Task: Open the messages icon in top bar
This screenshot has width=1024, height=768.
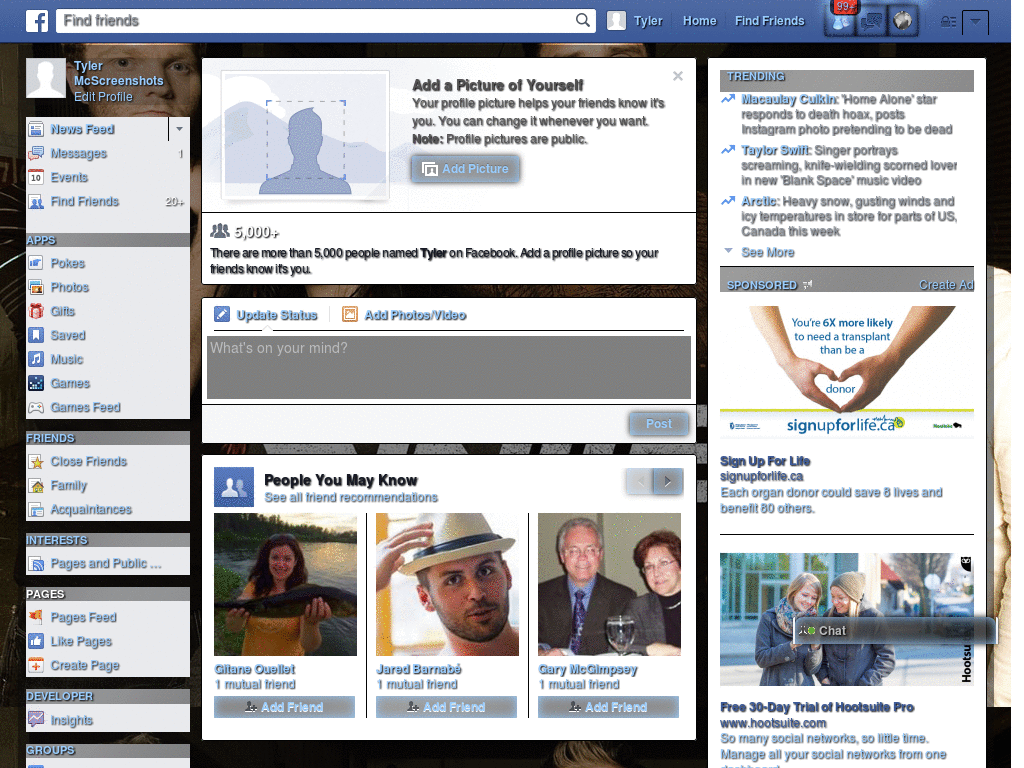Action: click(871, 22)
